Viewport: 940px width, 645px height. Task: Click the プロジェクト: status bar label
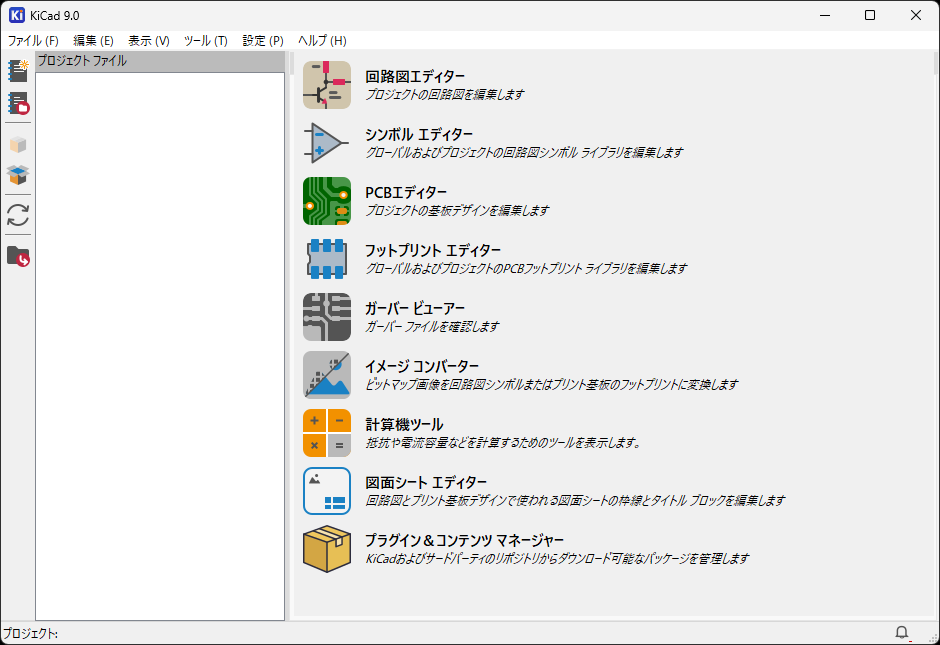click(x=31, y=634)
